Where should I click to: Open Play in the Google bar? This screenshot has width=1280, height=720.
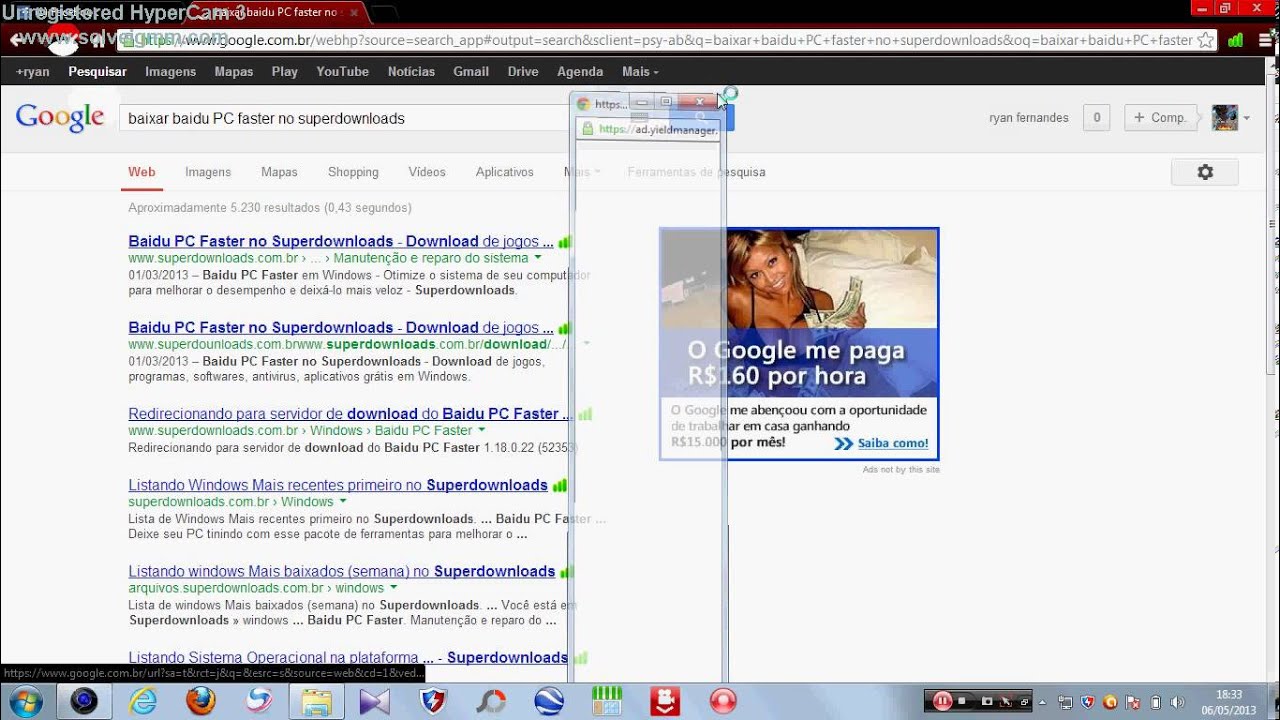pos(285,72)
